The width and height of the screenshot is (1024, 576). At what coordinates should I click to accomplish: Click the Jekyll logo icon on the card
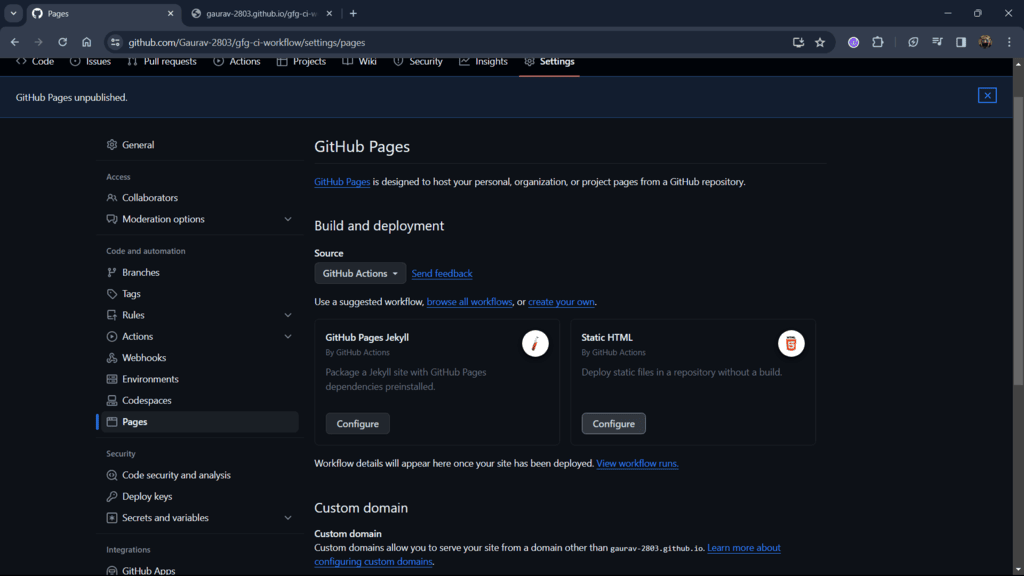[x=535, y=344]
